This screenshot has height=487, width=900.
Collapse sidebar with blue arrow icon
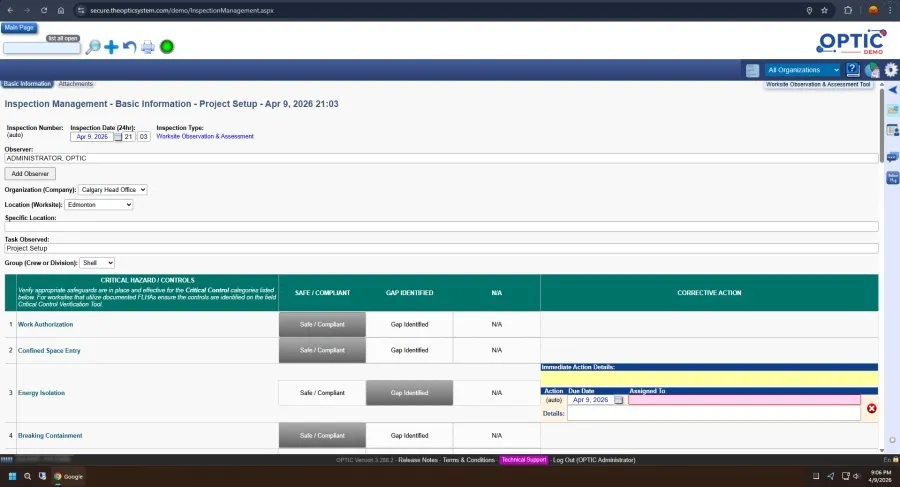[x=893, y=90]
